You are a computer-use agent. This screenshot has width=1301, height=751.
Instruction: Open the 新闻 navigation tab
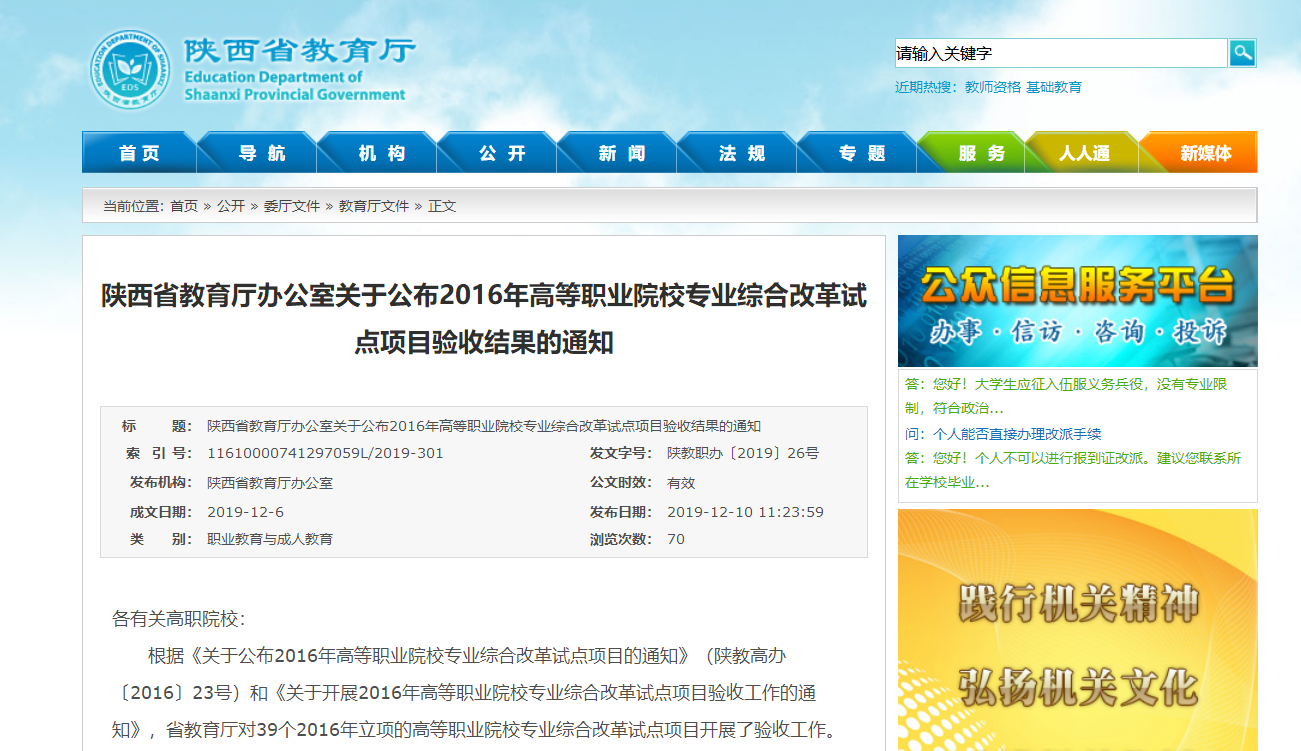[x=622, y=153]
